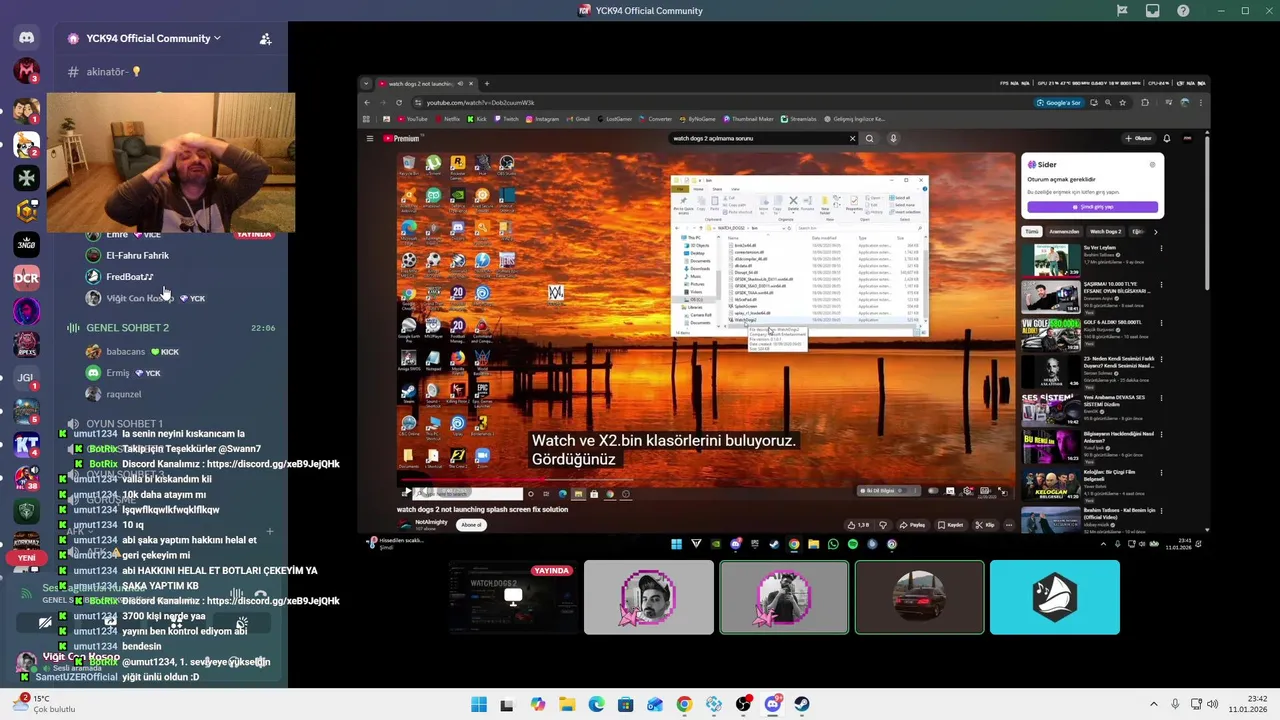The image size is (1280, 720).
Task: Click YouTube search magnifier button in stream
Action: point(869,139)
